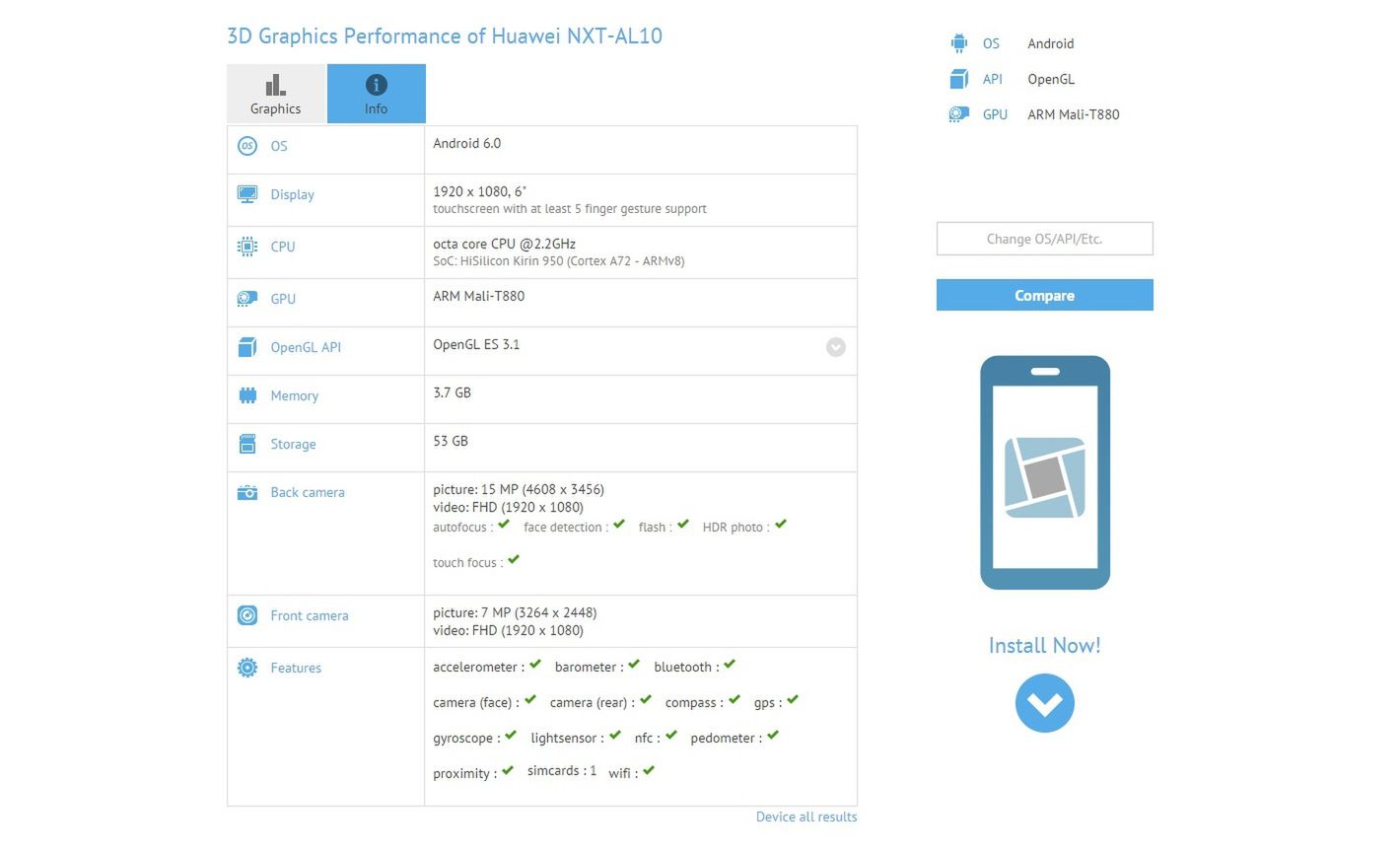Click the 'OpenGL' value in right sidebar
Screen dimensions: 1400x853
point(1051,79)
